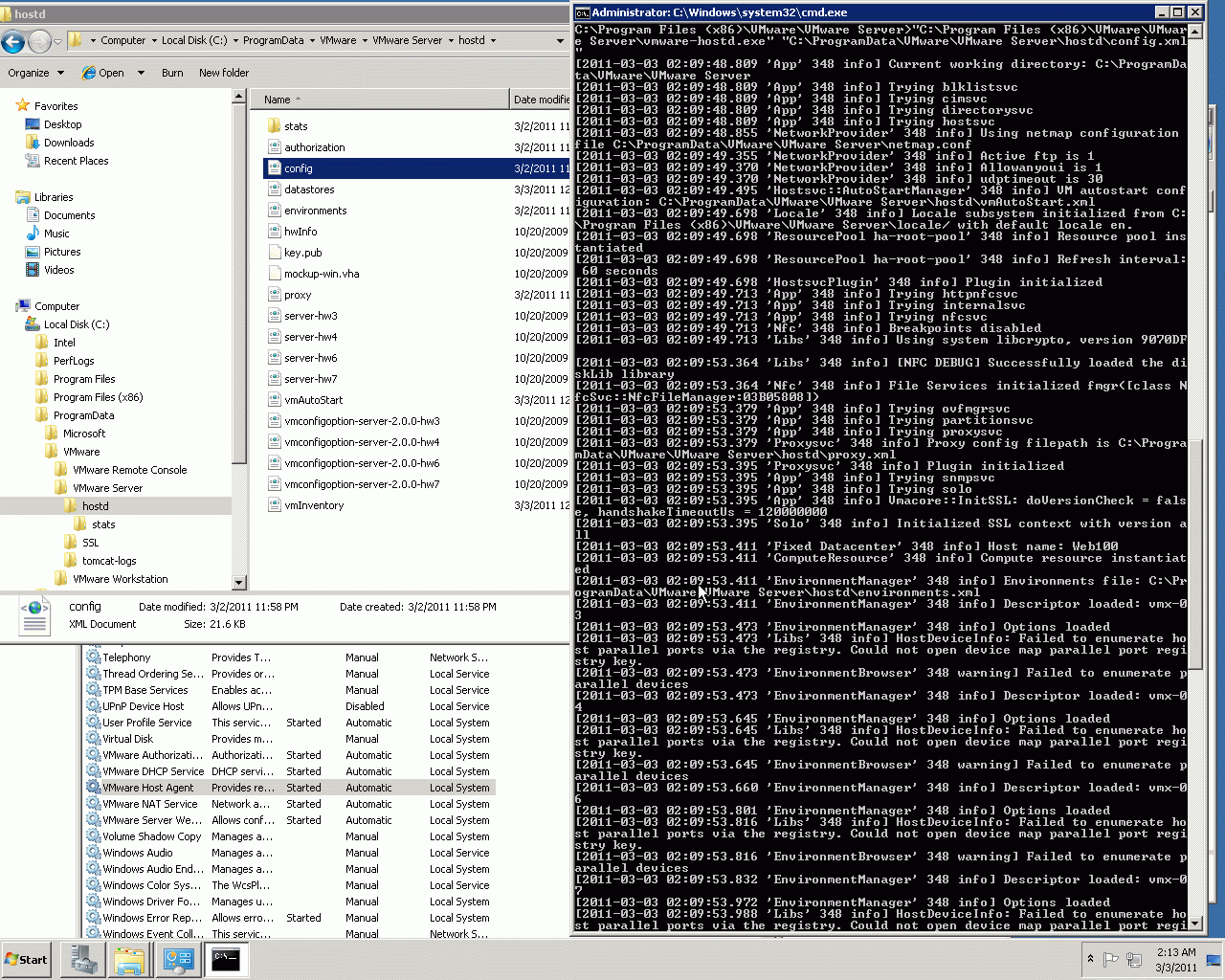Select SSL folder in tree
This screenshot has width=1225, height=980.
click(90, 543)
